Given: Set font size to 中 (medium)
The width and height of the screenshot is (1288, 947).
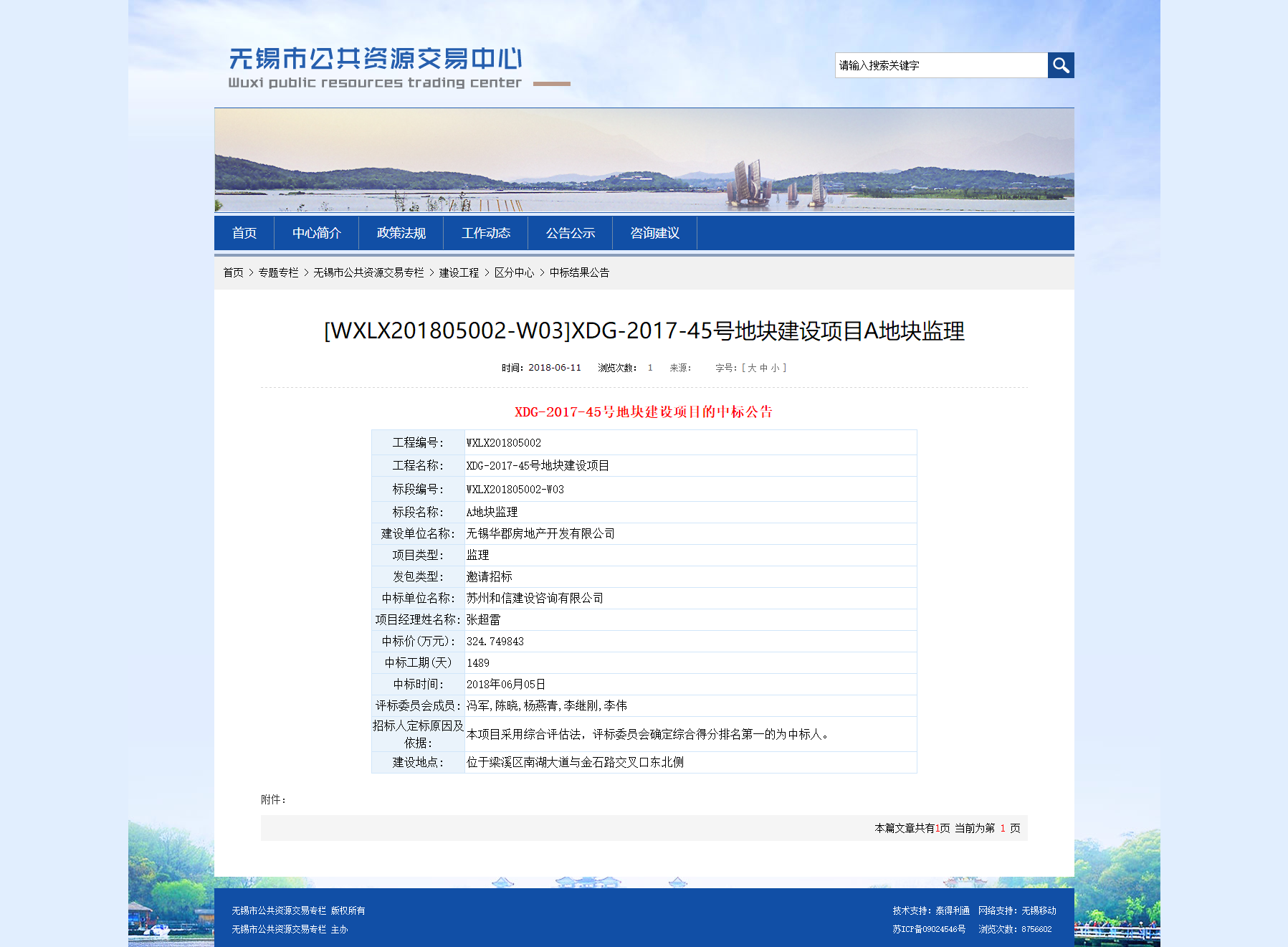Looking at the screenshot, I should [x=763, y=368].
